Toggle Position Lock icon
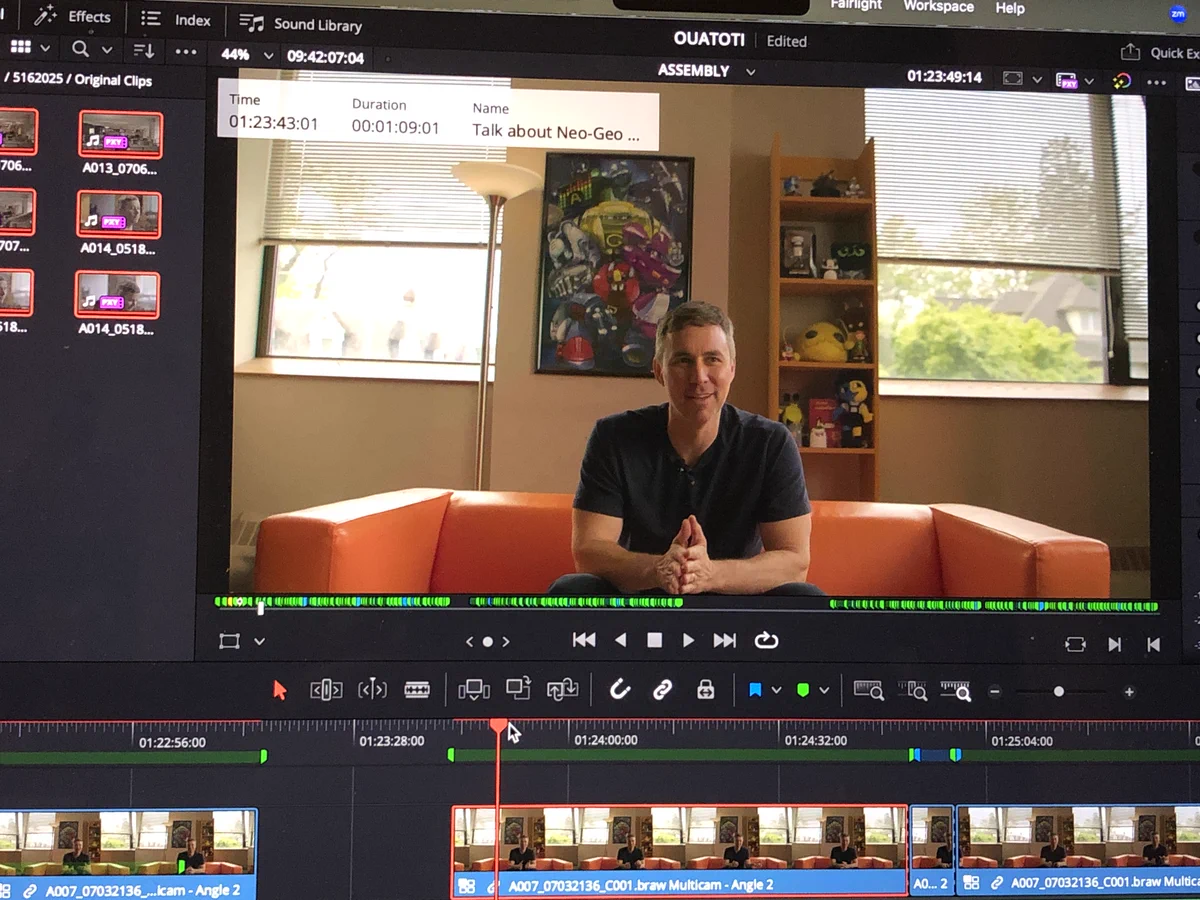This screenshot has height=900, width=1200. tap(705, 689)
